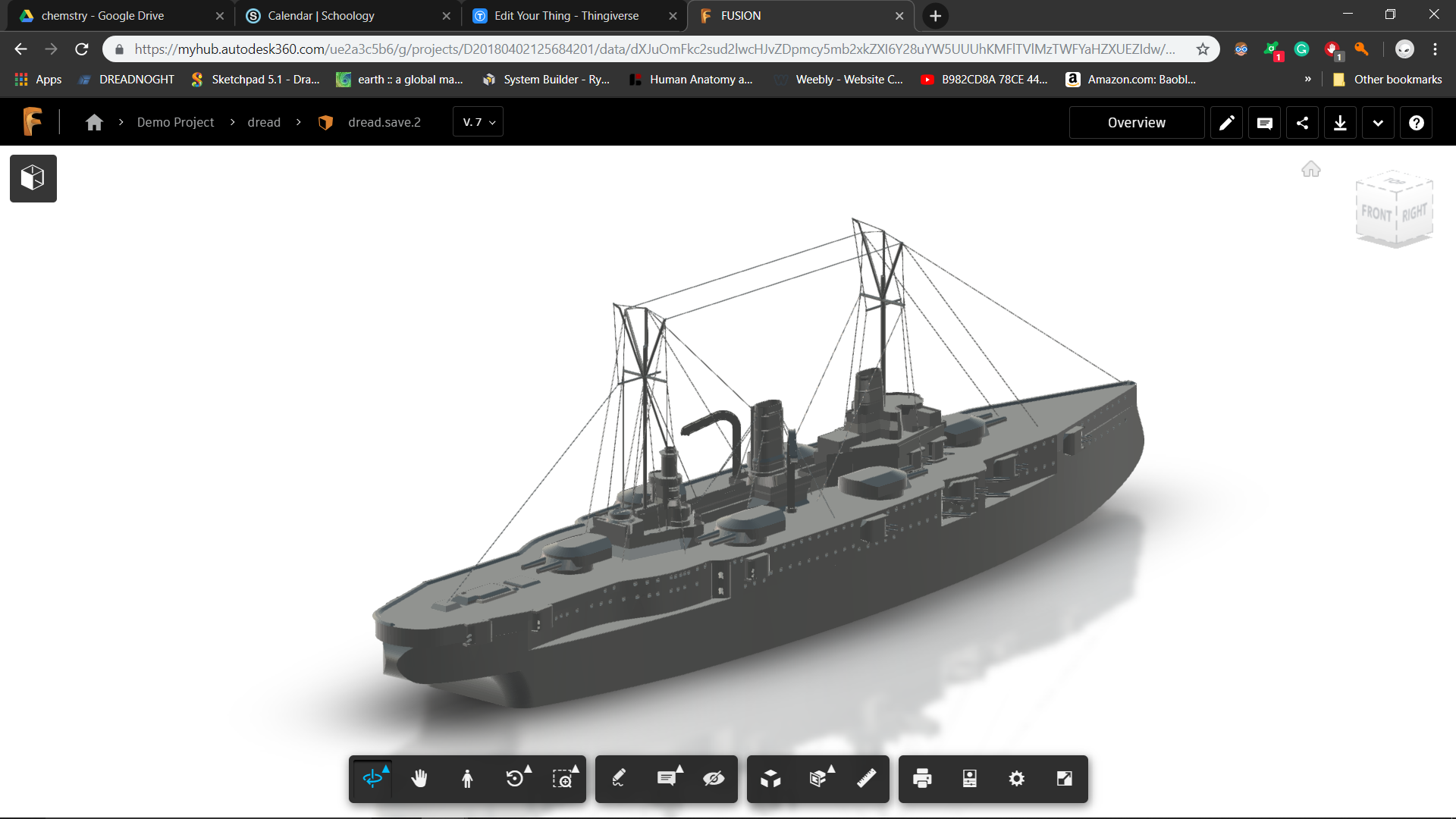Open Chrome profile avatar
Screen dimensions: 1456x819
1404,49
